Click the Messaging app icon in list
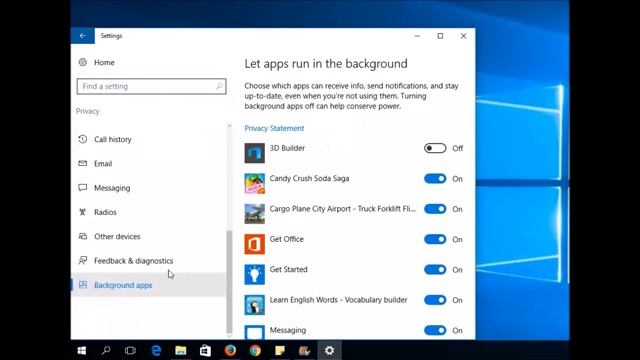The height and width of the screenshot is (360, 640). click(x=255, y=332)
